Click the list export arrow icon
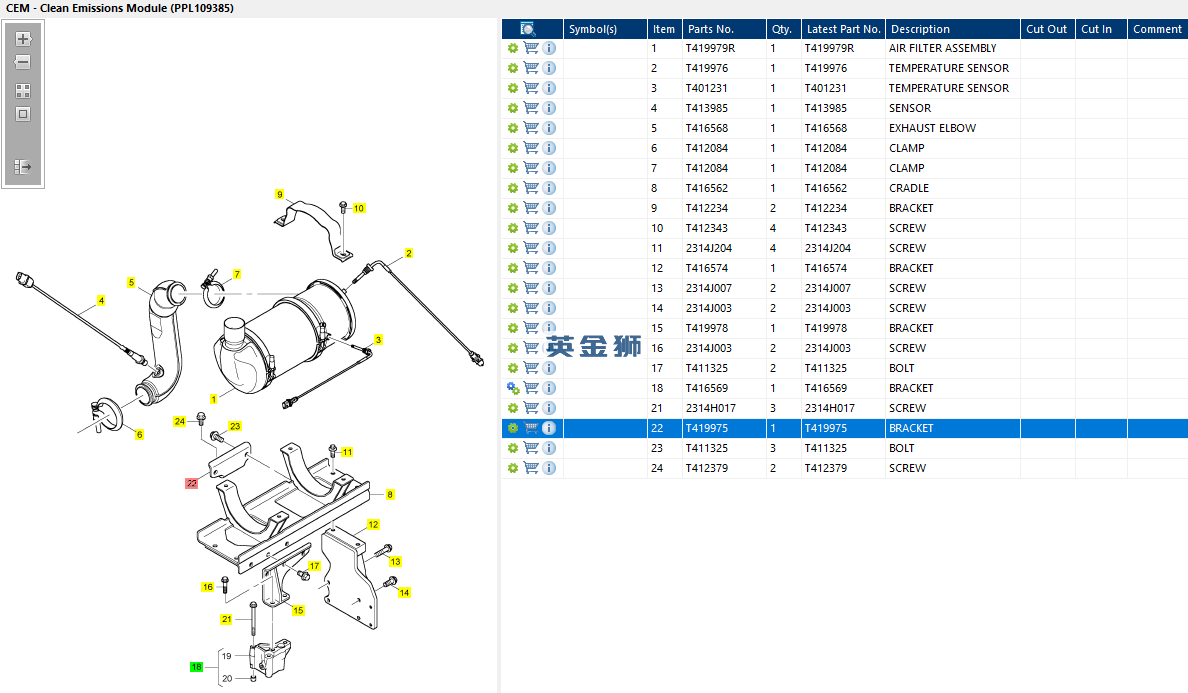The height and width of the screenshot is (693, 1188). pyautogui.click(x=23, y=167)
